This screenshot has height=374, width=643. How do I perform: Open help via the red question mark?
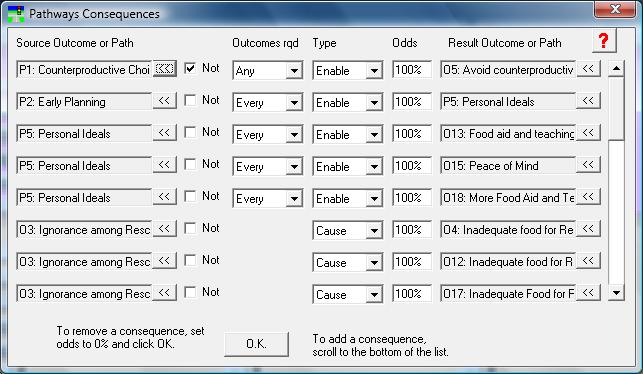(x=604, y=41)
